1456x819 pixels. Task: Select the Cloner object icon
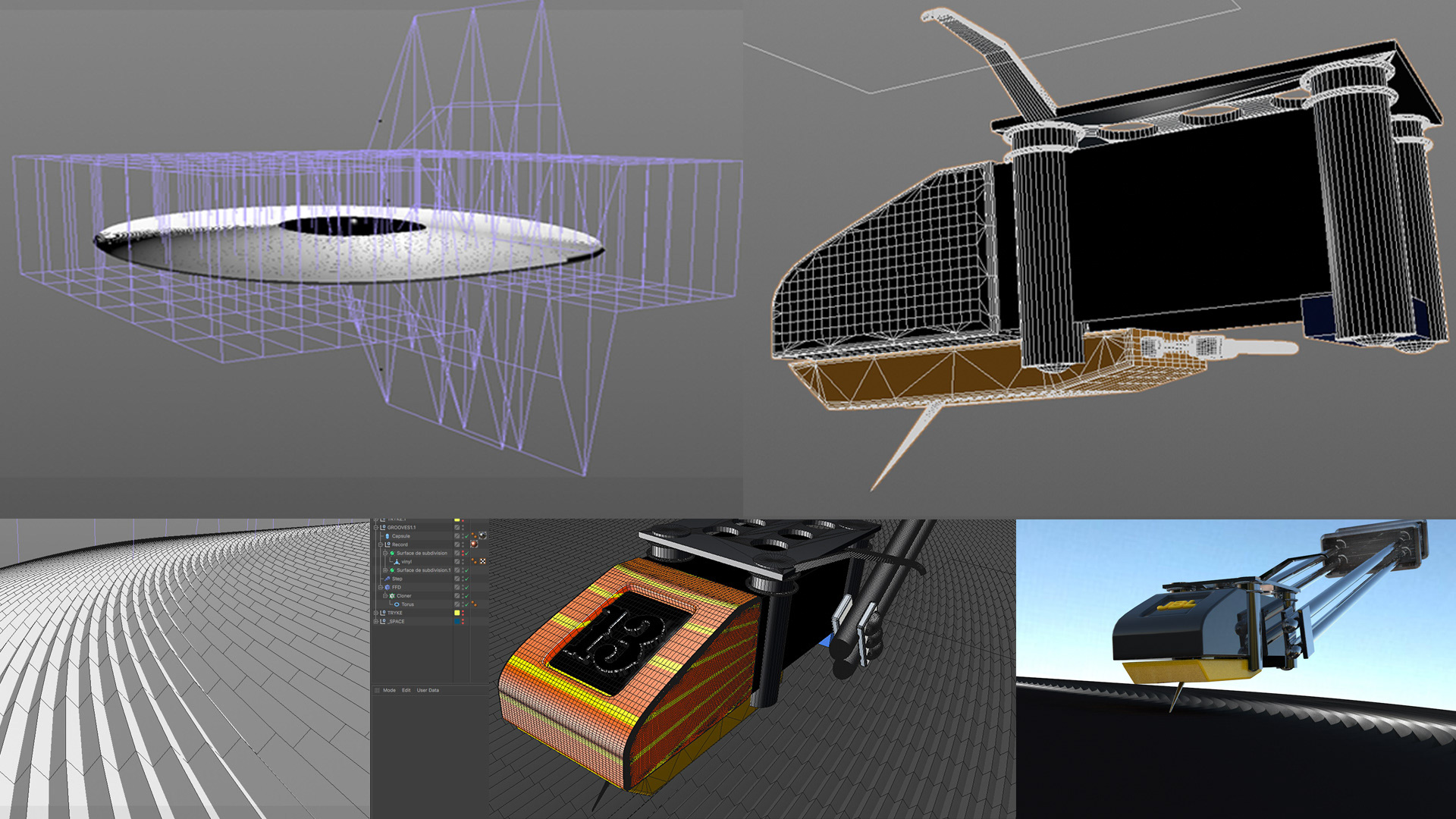click(x=392, y=596)
